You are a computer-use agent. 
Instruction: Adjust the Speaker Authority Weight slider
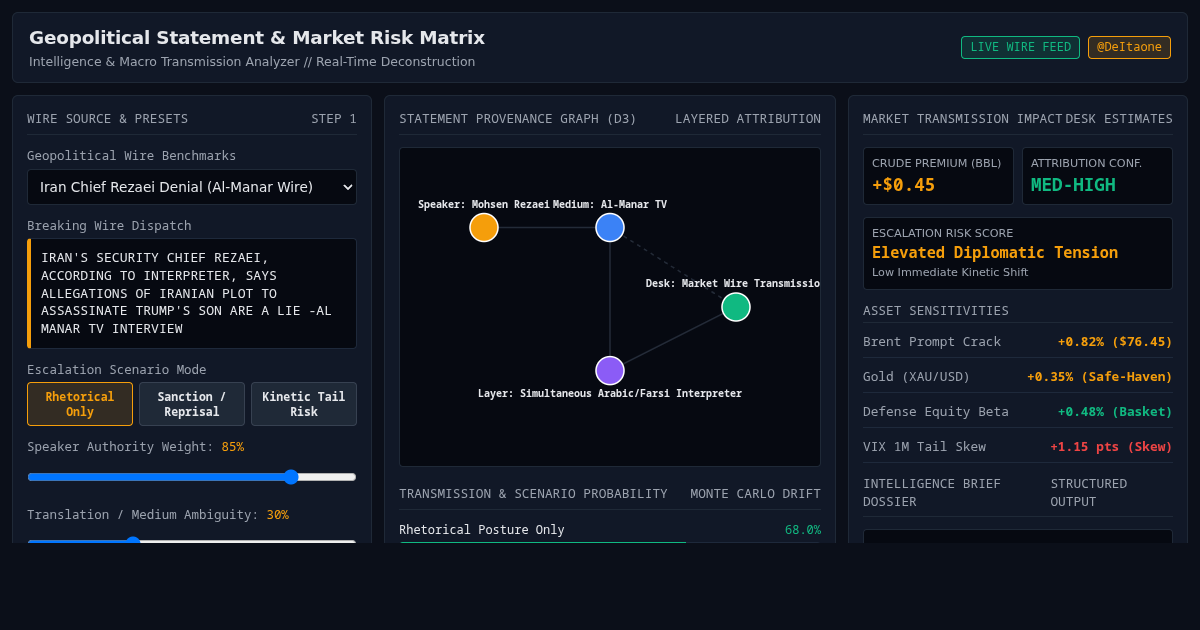tap(192, 477)
